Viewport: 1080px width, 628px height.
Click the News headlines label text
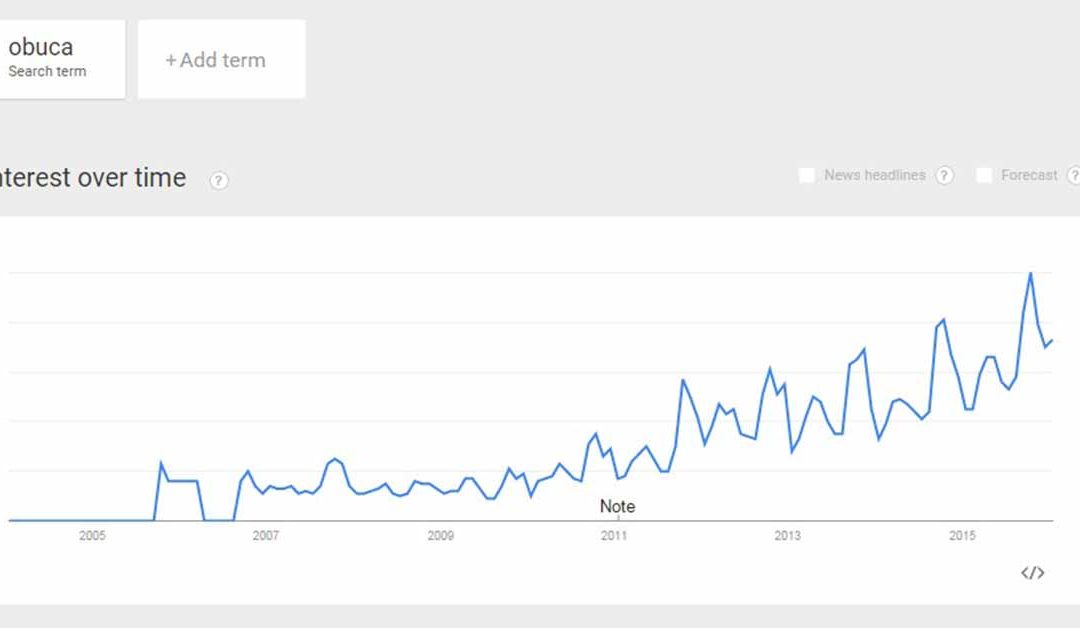pyautogui.click(x=874, y=176)
